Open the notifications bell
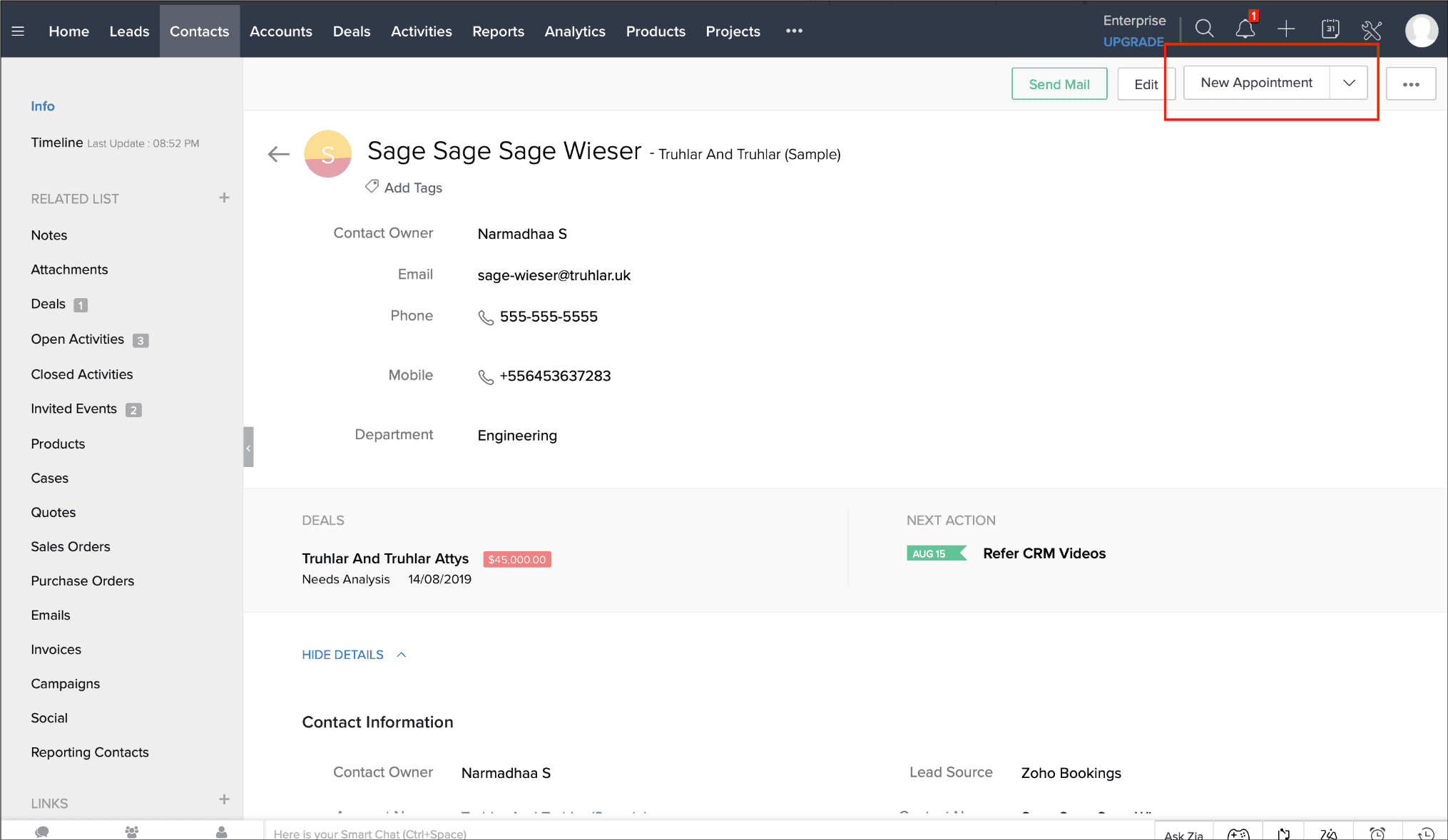 1245,29
